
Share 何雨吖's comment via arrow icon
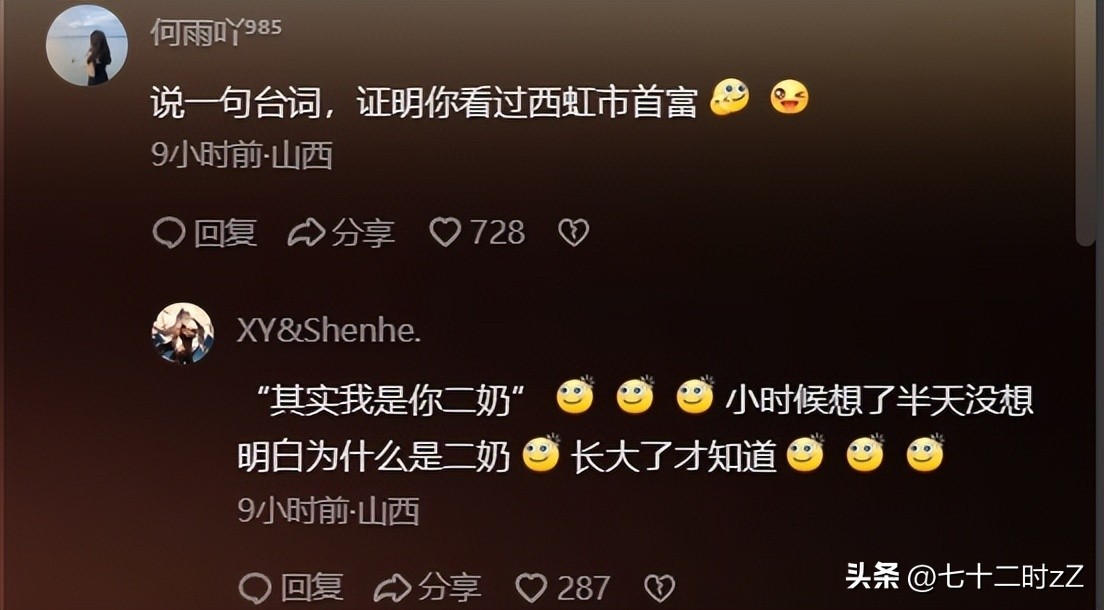click(x=306, y=232)
